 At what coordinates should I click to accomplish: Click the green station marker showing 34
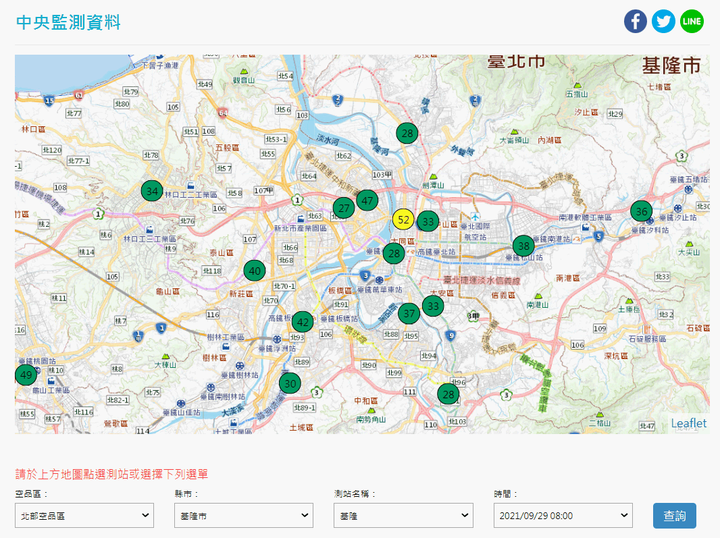152,191
